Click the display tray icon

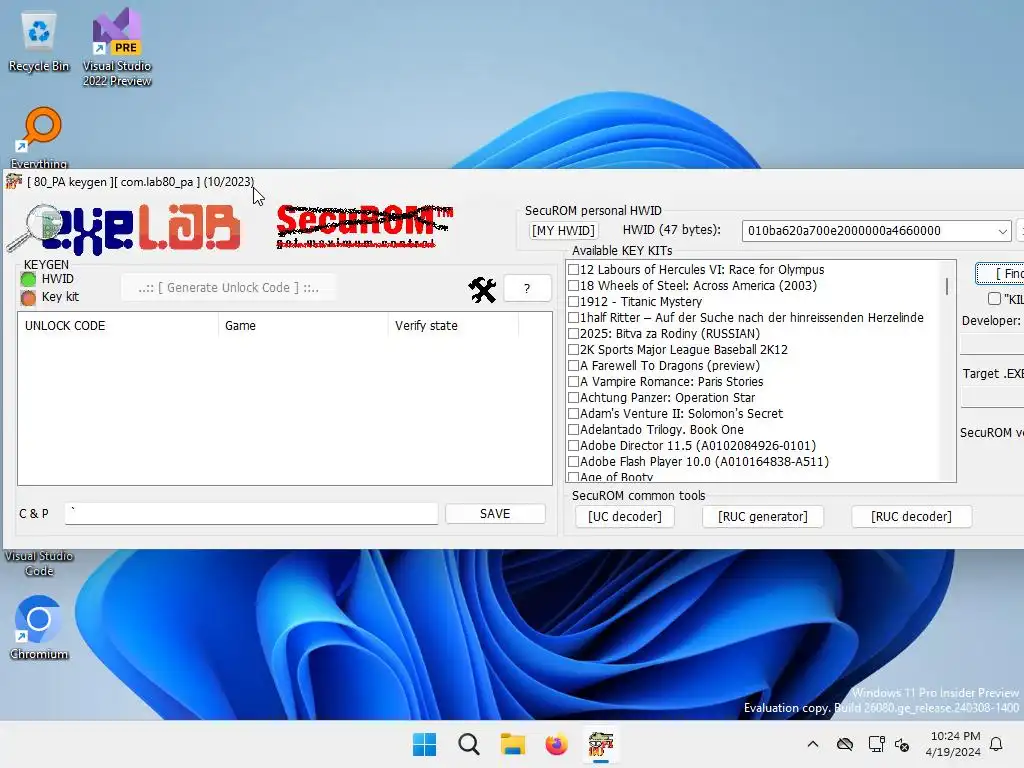pos(876,744)
